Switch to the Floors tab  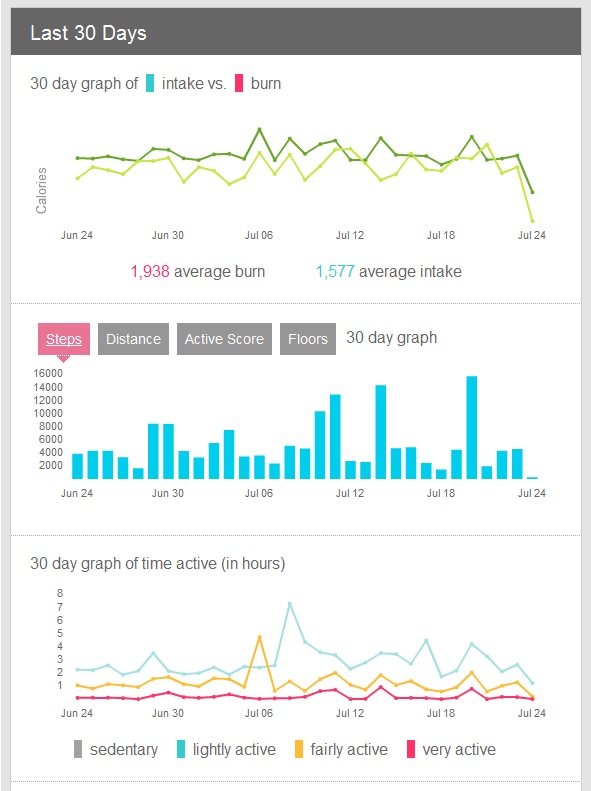pos(308,339)
